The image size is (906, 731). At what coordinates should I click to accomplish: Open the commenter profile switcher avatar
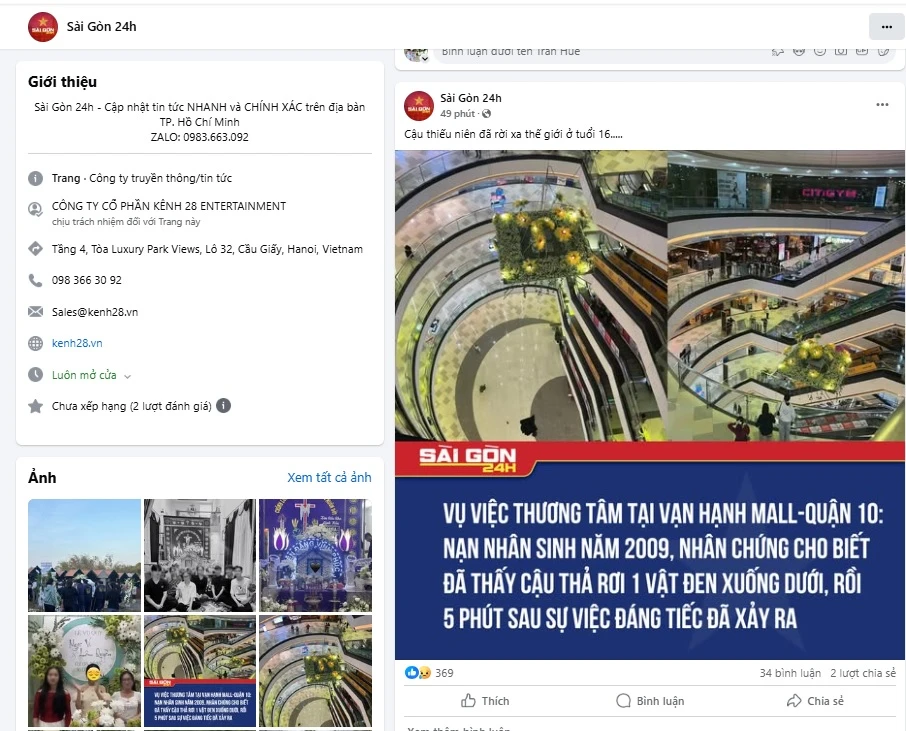point(416,53)
